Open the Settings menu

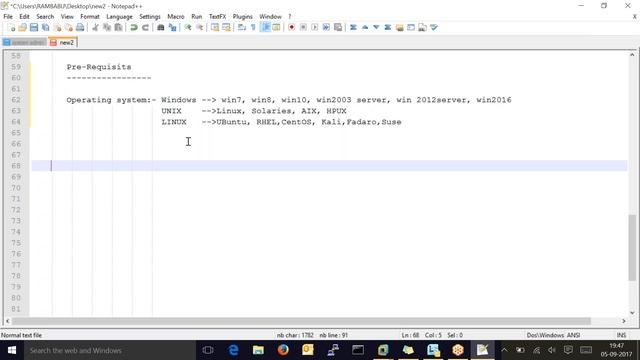coord(150,17)
